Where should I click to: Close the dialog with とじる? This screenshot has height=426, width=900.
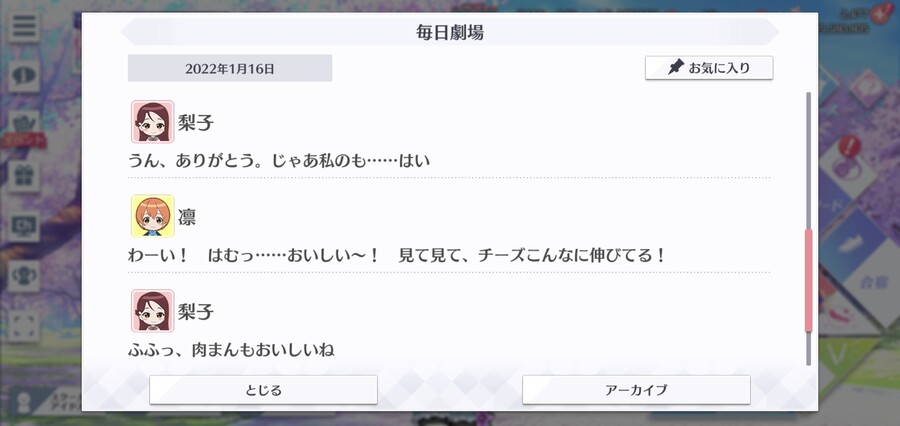click(x=263, y=390)
